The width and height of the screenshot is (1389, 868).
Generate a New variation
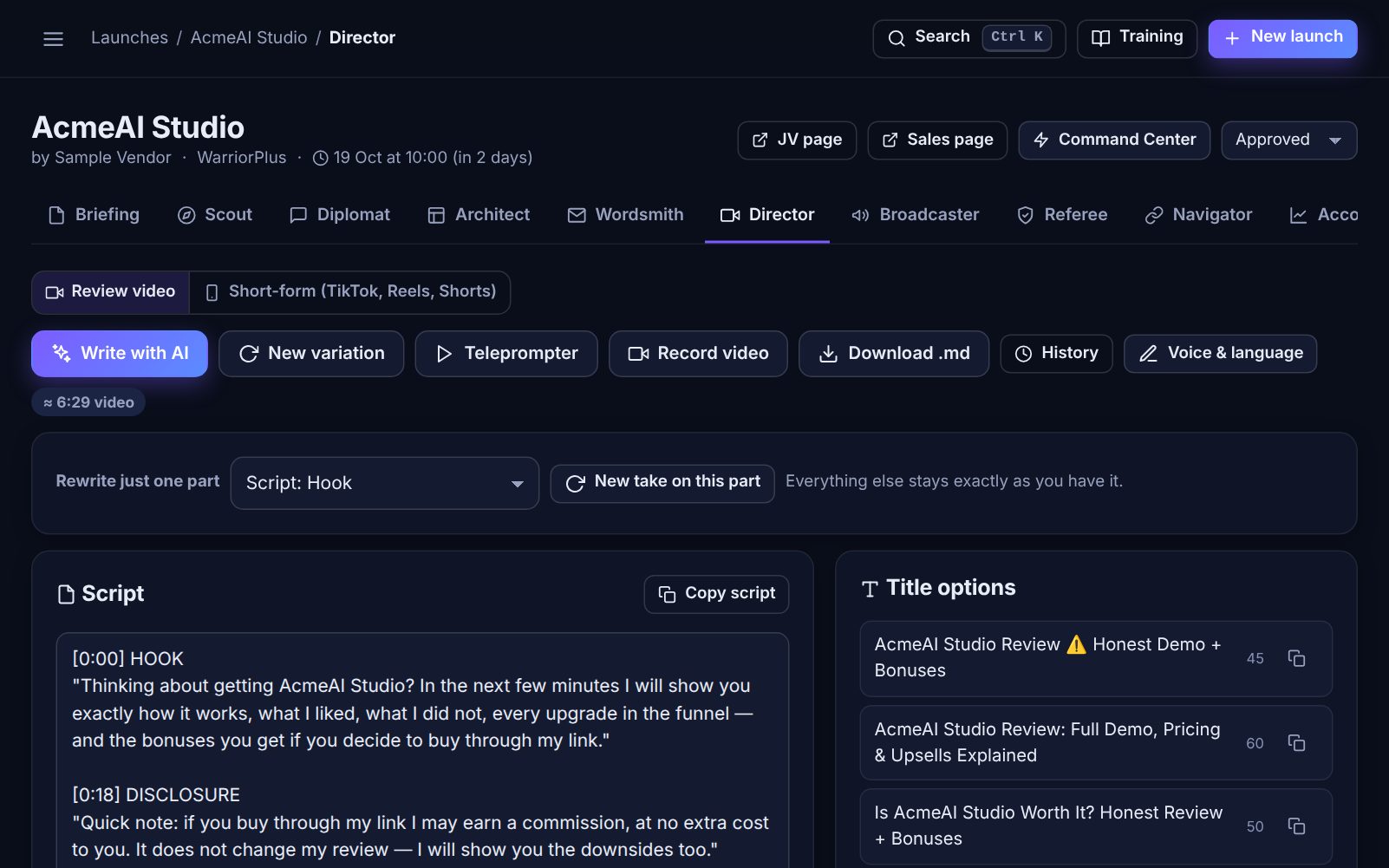coord(311,354)
